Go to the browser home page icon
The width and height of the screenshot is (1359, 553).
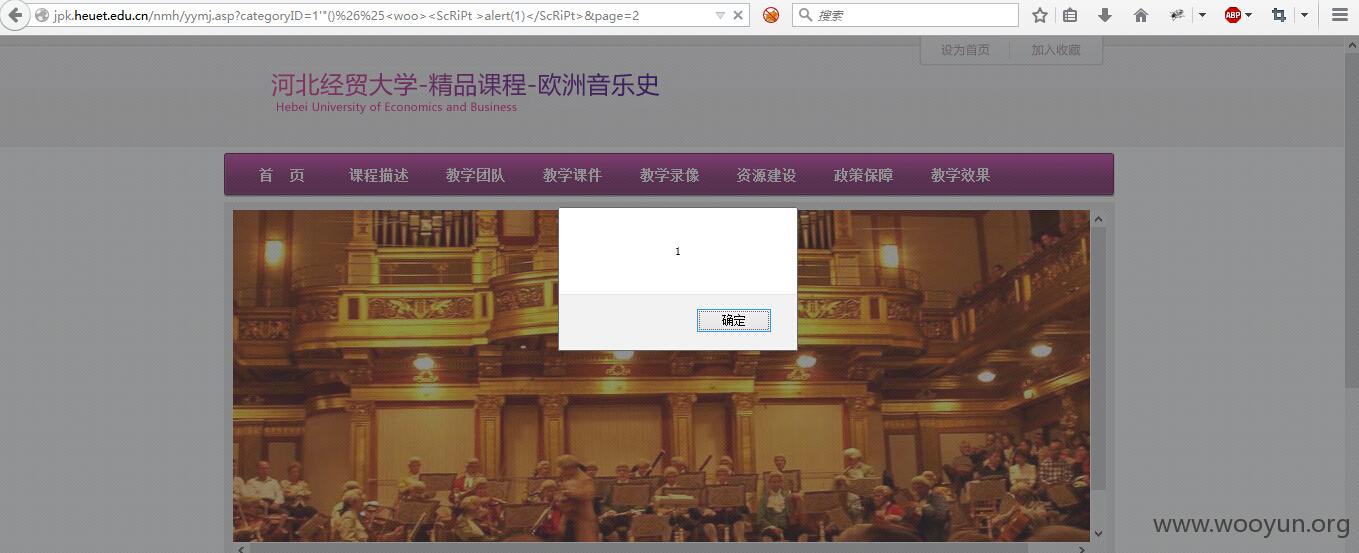[x=1141, y=15]
